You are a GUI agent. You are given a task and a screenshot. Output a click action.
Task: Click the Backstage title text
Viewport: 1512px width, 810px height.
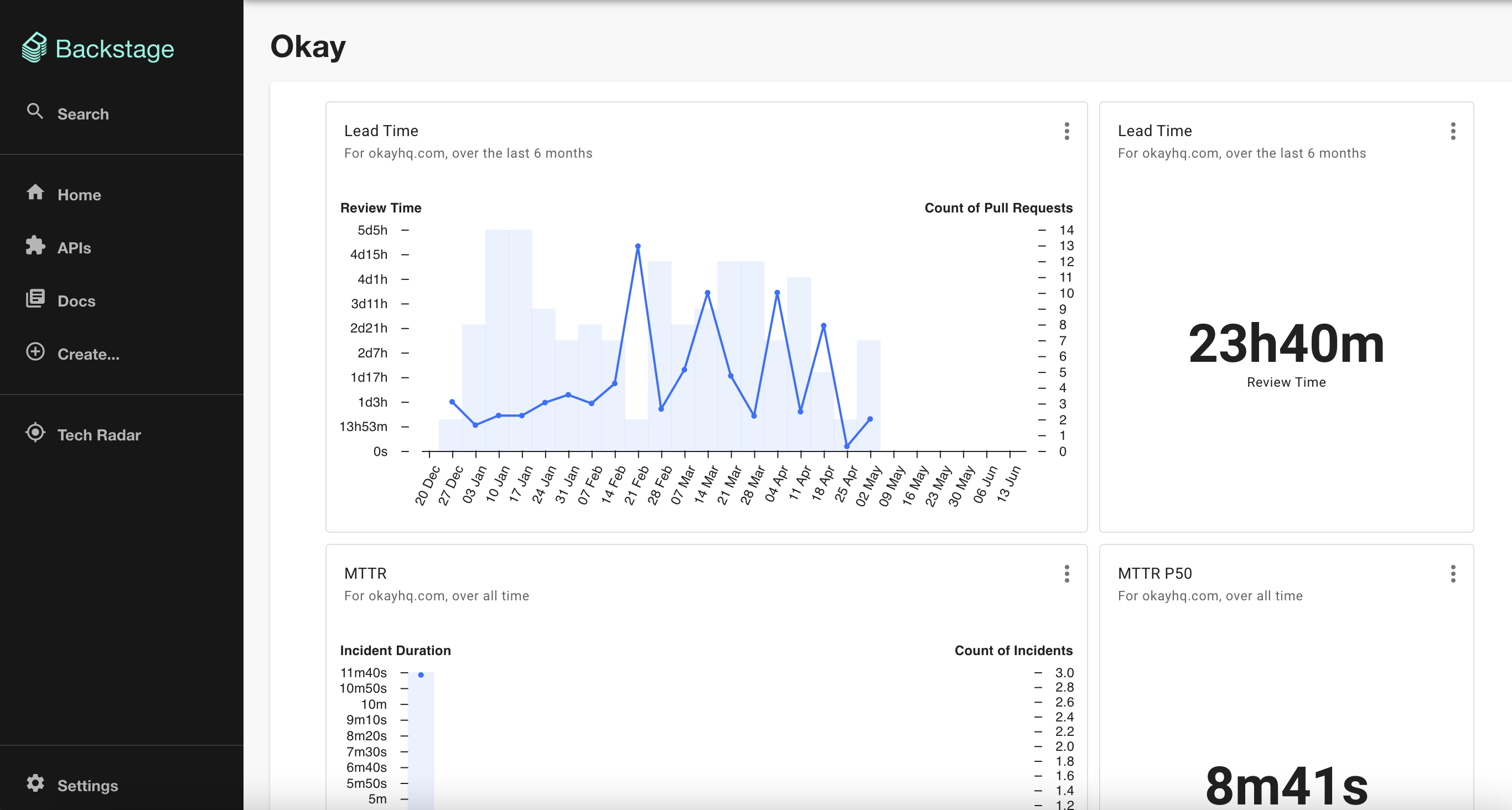115,49
